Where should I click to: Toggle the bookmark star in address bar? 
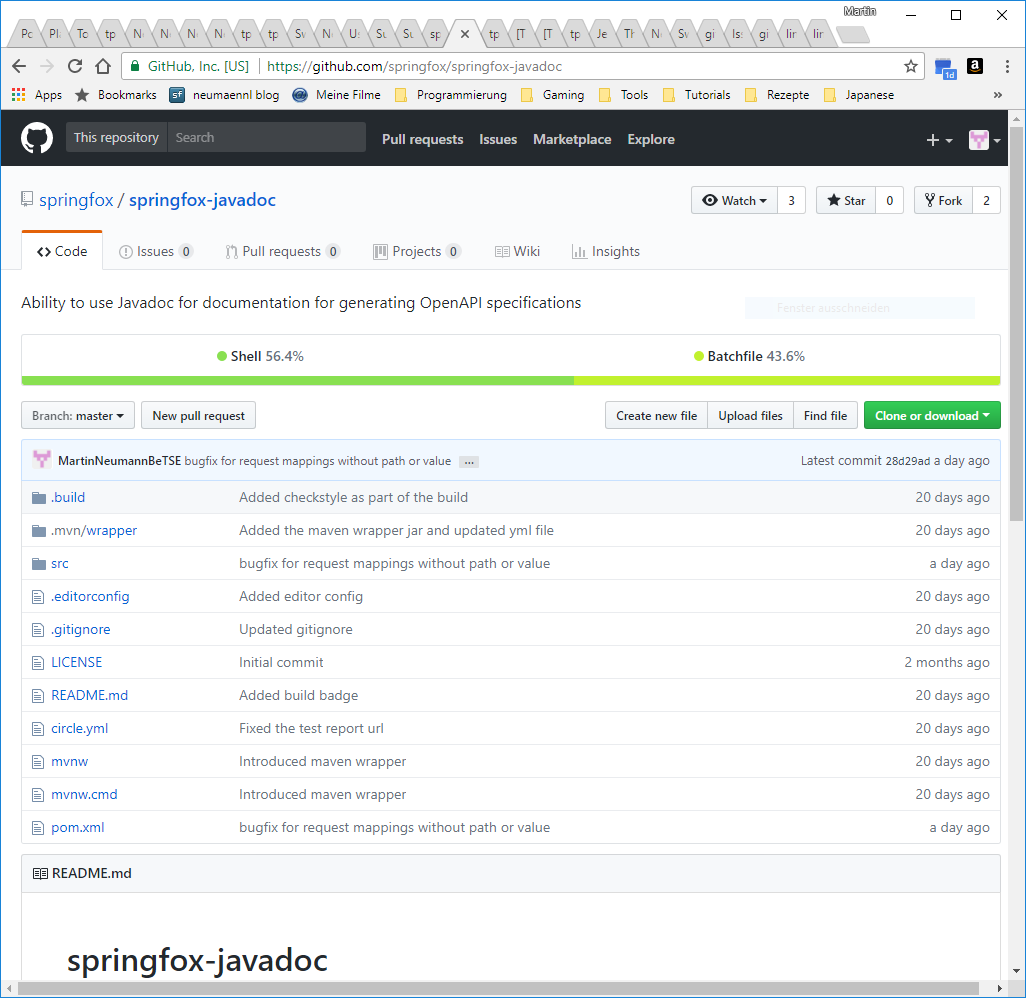pyautogui.click(x=910, y=66)
